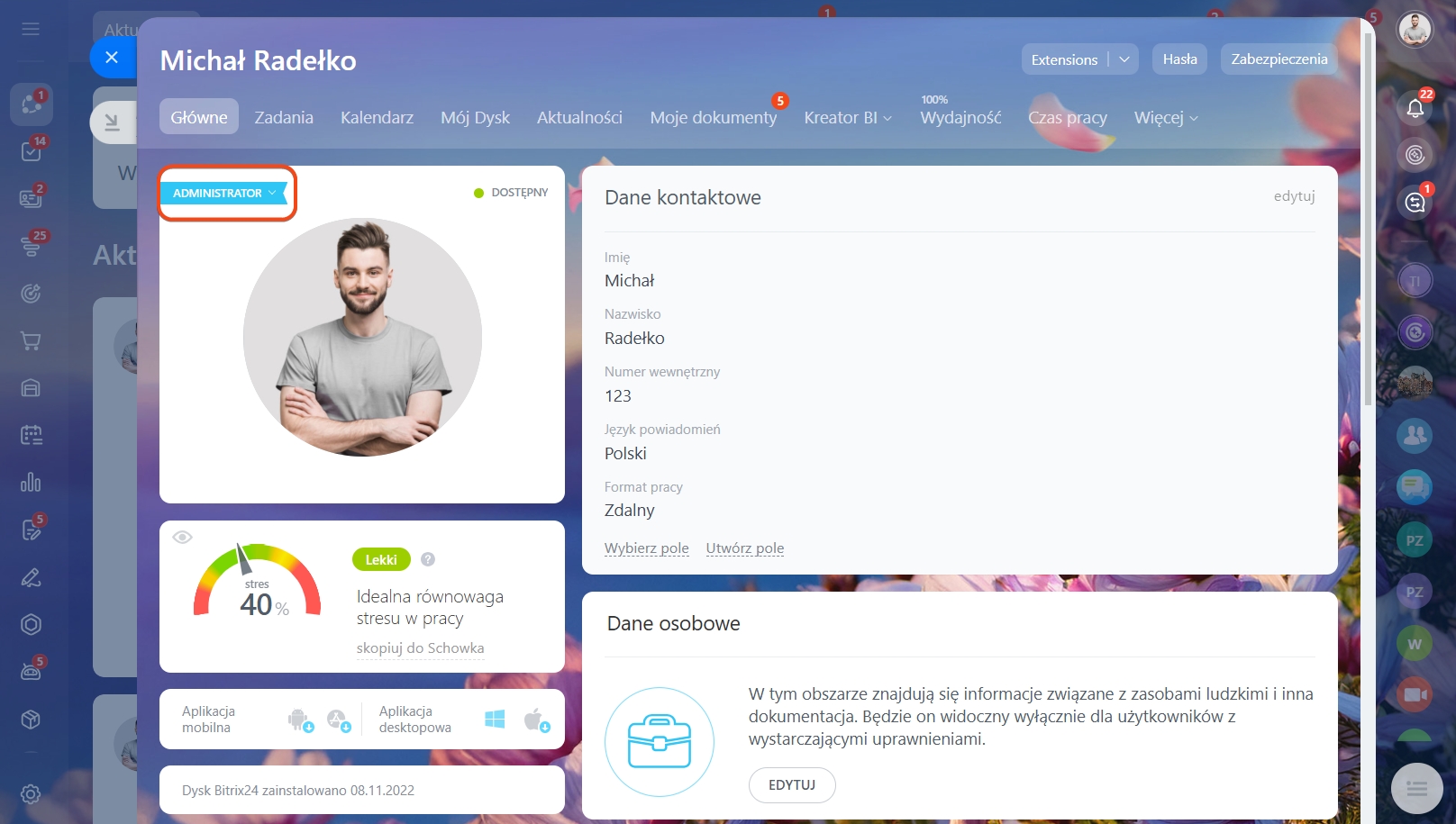Click the stress level gauge meter

click(257, 581)
